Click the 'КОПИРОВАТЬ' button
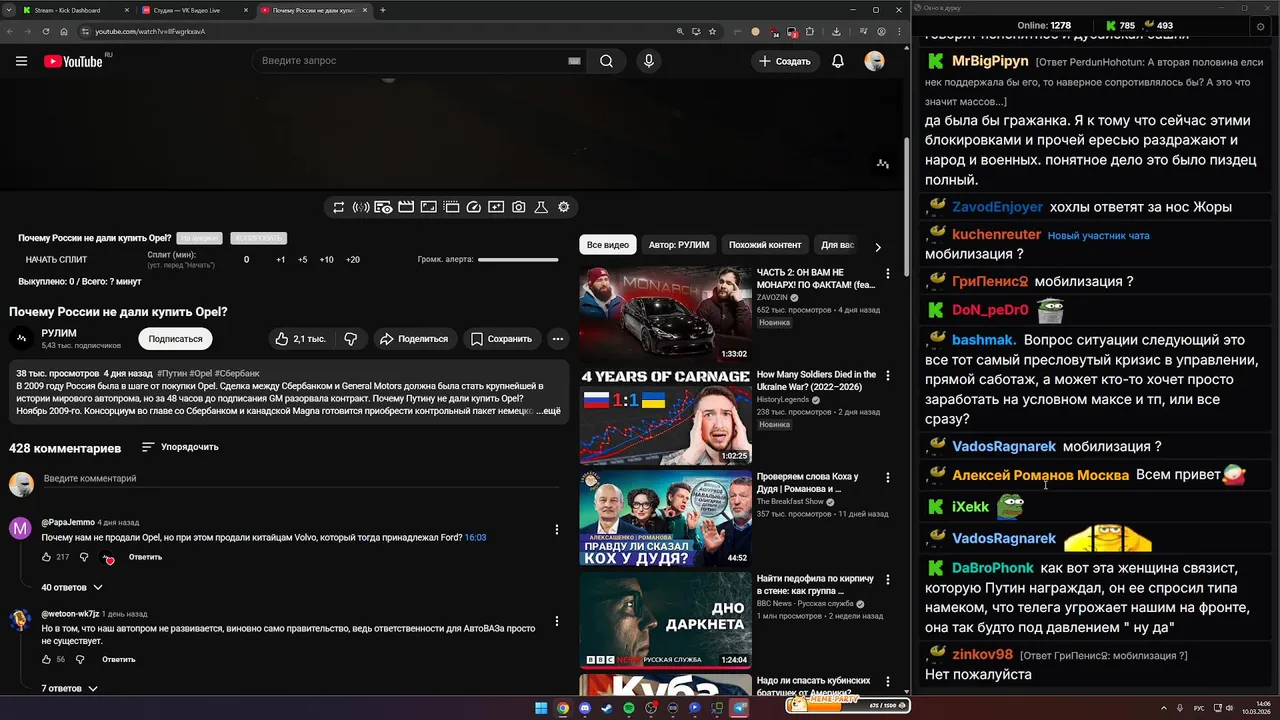The image size is (1280, 720). coord(258,238)
